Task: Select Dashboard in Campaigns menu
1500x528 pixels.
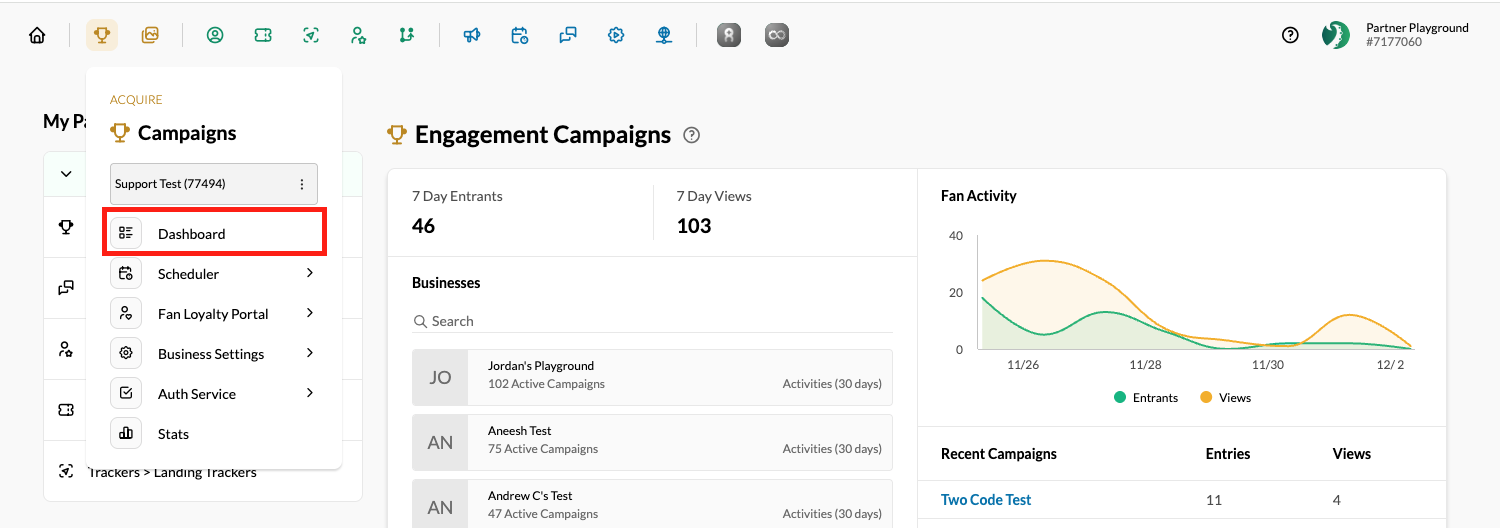Action: point(192,234)
